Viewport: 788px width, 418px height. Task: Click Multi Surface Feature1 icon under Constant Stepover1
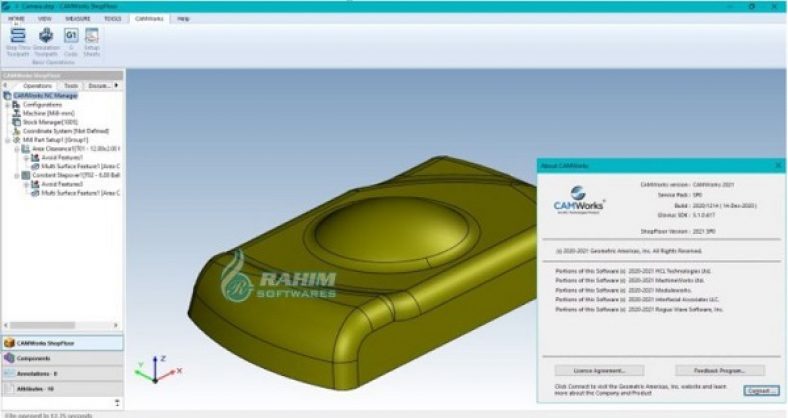click(35, 193)
